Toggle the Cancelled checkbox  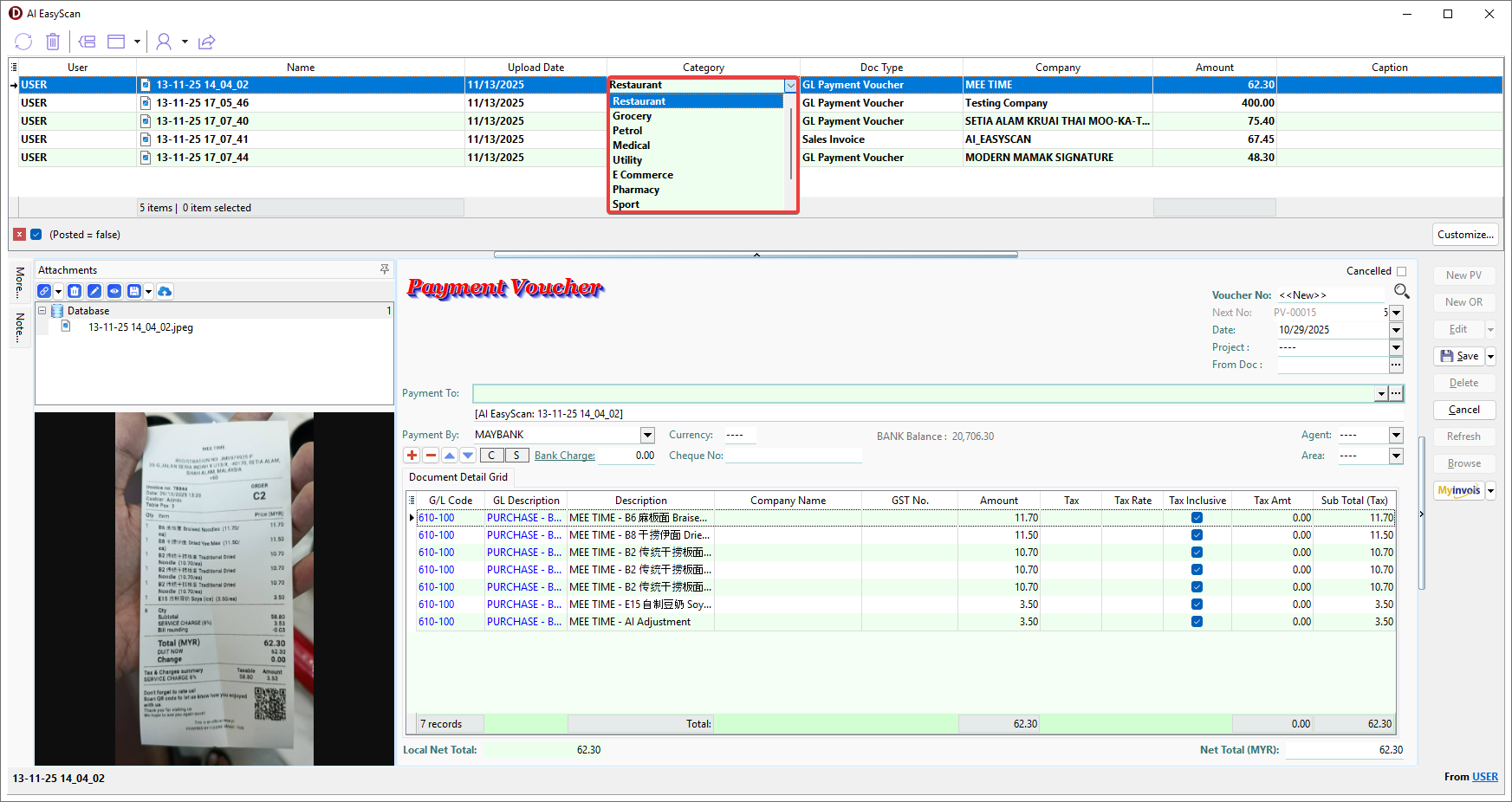(1401, 271)
